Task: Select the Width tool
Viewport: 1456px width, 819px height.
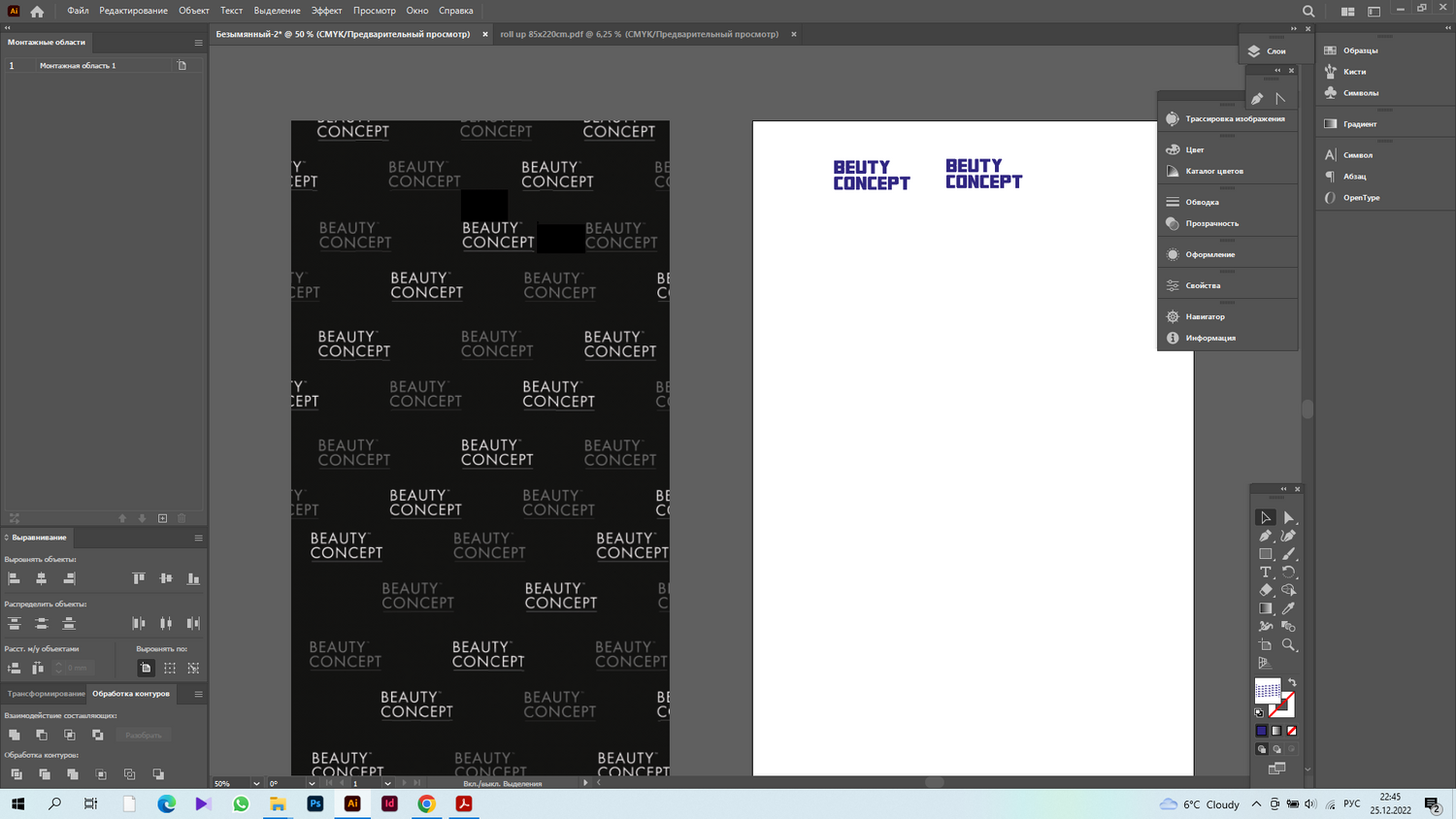Action: [x=1266, y=627]
